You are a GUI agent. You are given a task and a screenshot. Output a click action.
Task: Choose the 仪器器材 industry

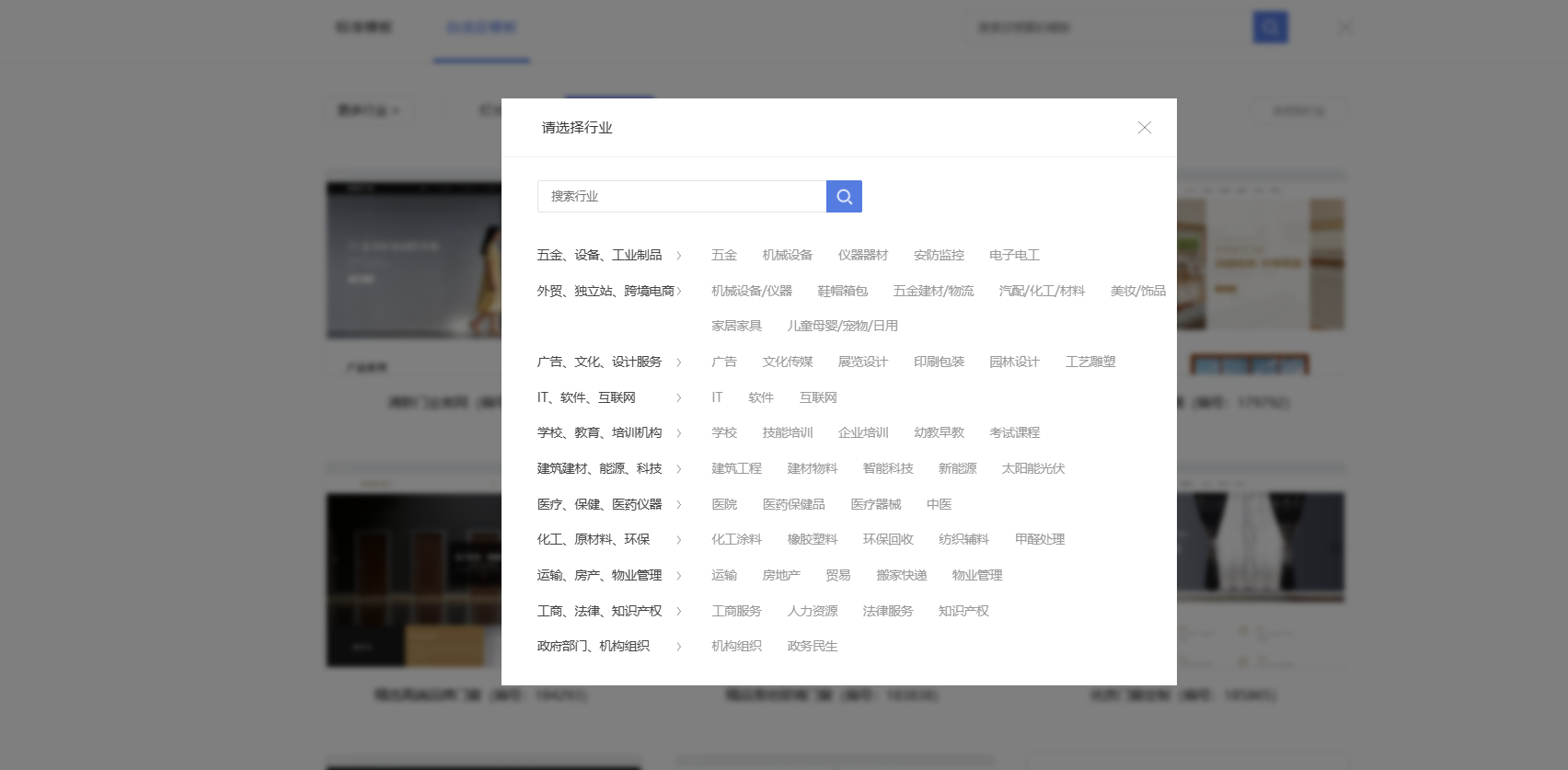coord(863,255)
